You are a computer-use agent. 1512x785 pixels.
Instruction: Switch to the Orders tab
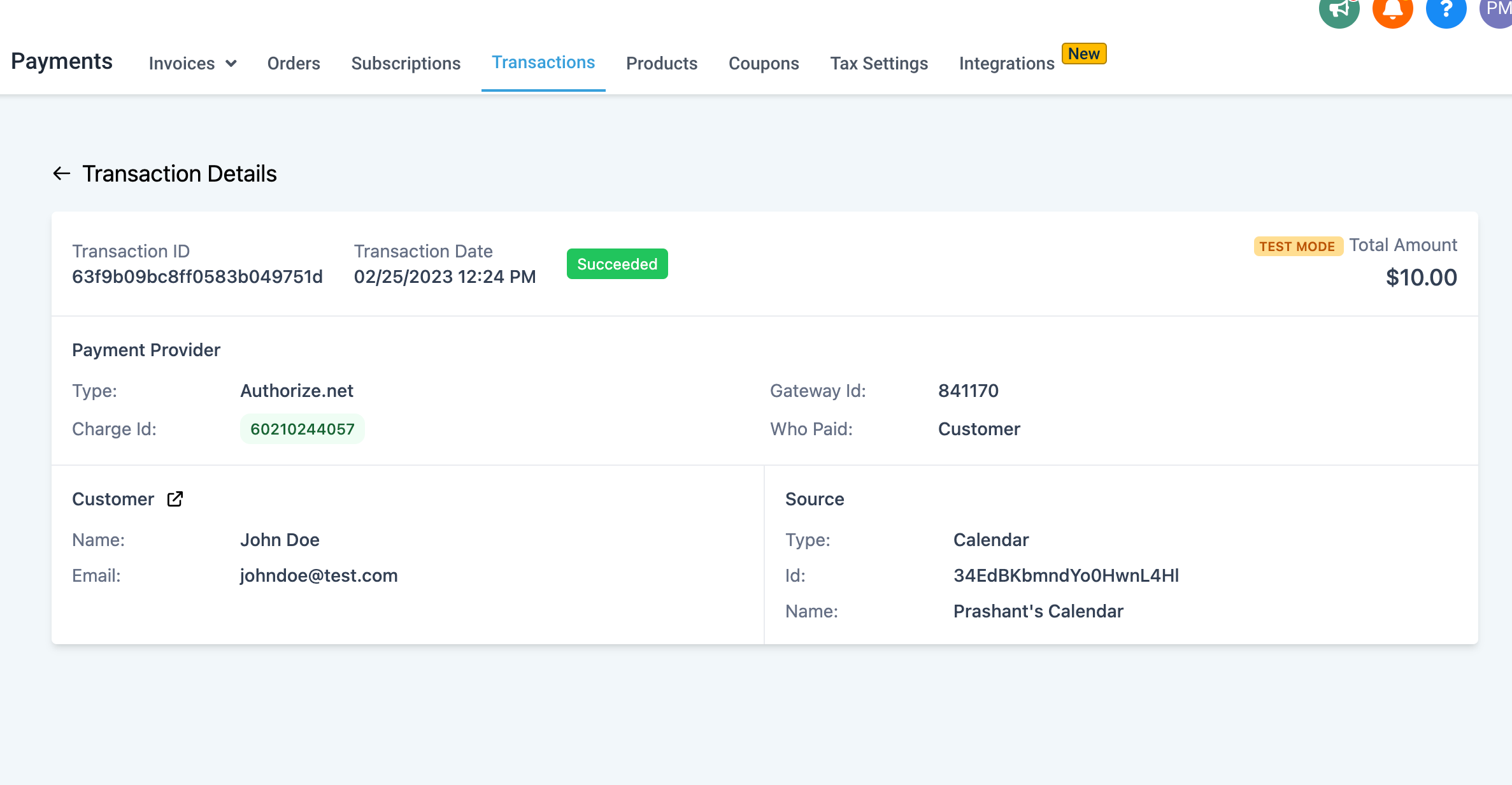[294, 64]
